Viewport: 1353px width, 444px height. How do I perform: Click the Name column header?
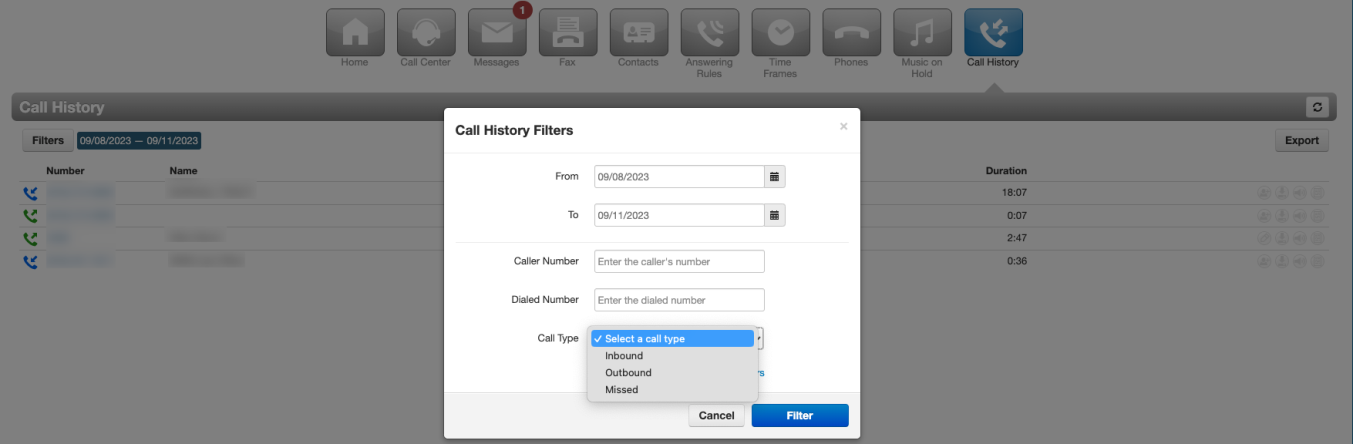tap(183, 171)
